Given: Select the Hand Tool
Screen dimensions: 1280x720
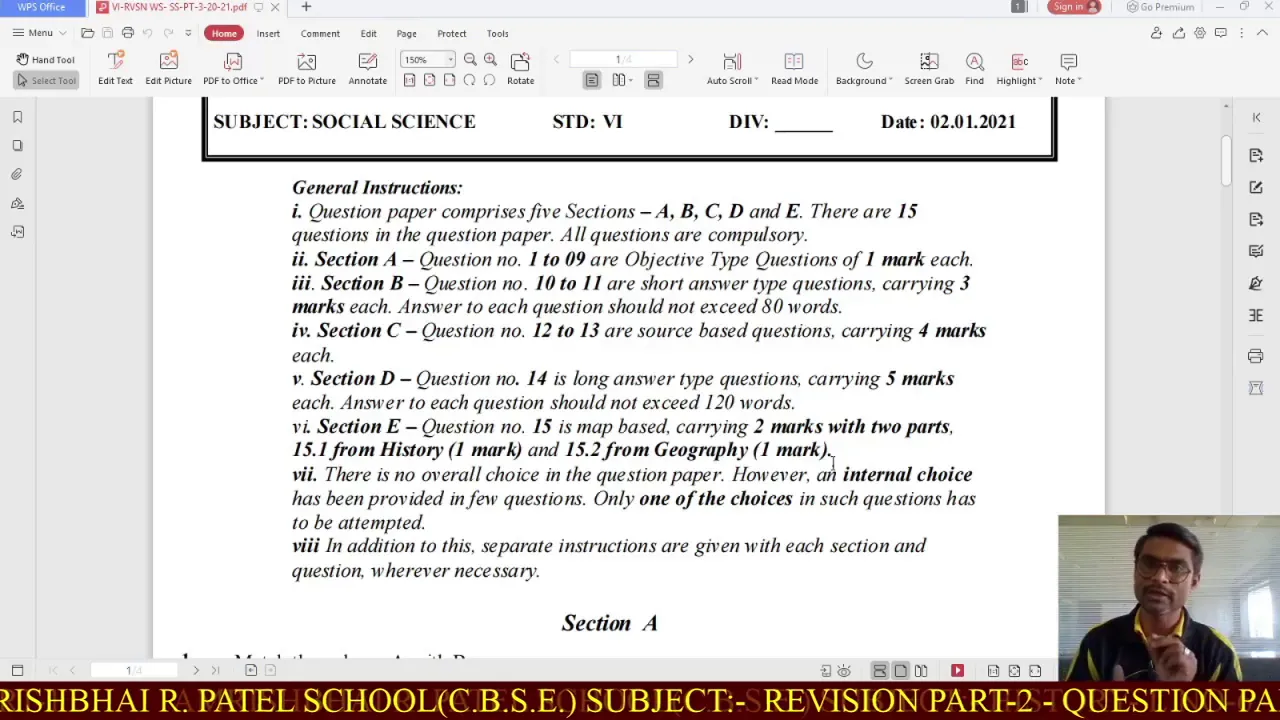Looking at the screenshot, I should point(46,60).
